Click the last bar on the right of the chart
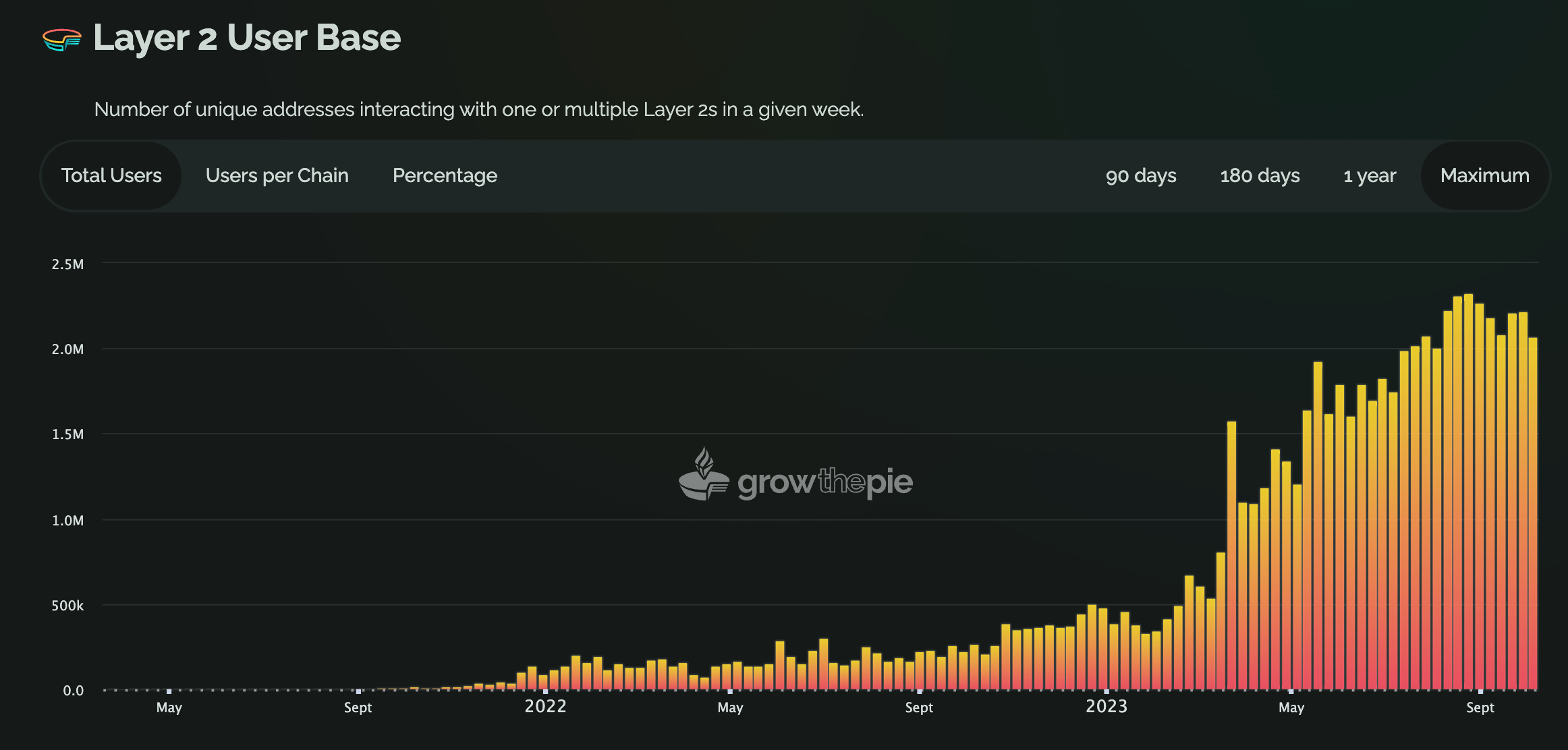Image resolution: width=1568 pixels, height=750 pixels. [1533, 513]
